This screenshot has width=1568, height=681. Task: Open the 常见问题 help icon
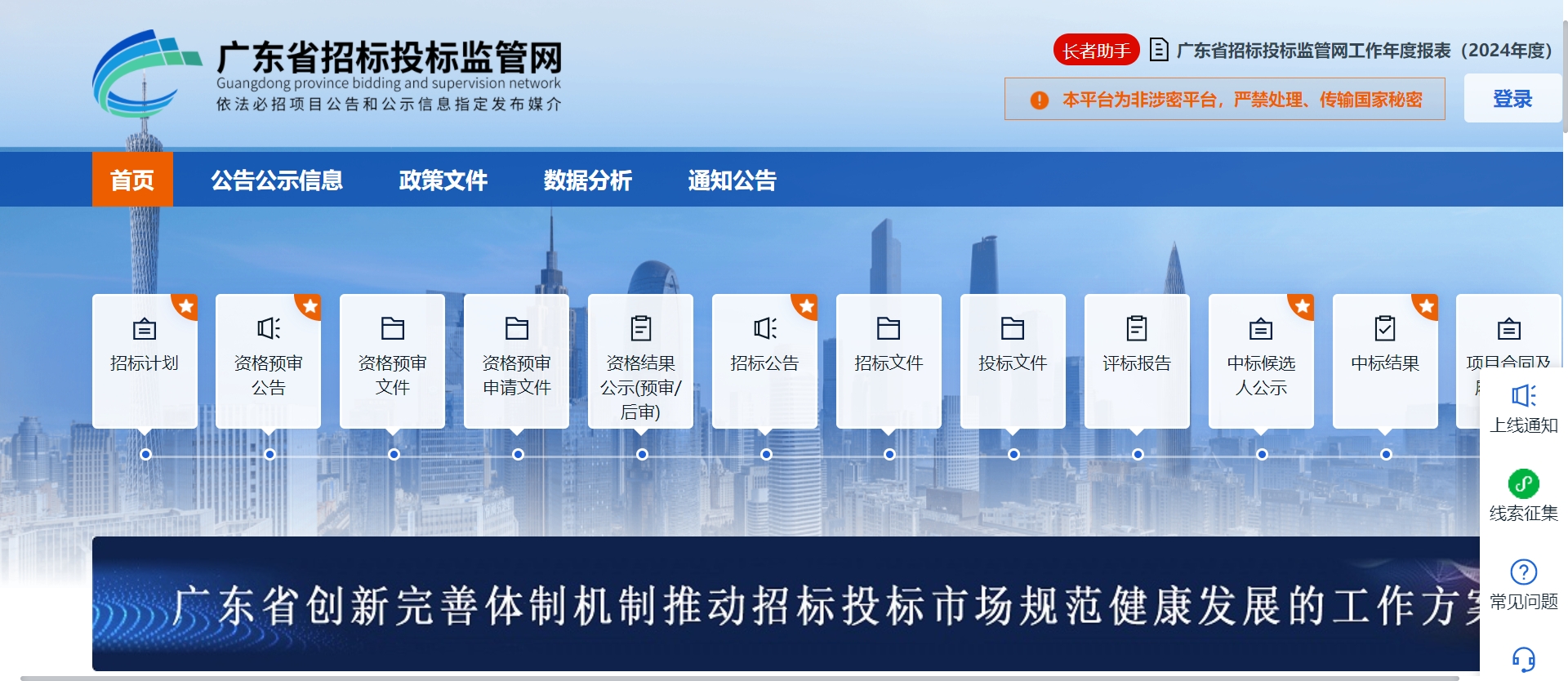pos(1523,572)
